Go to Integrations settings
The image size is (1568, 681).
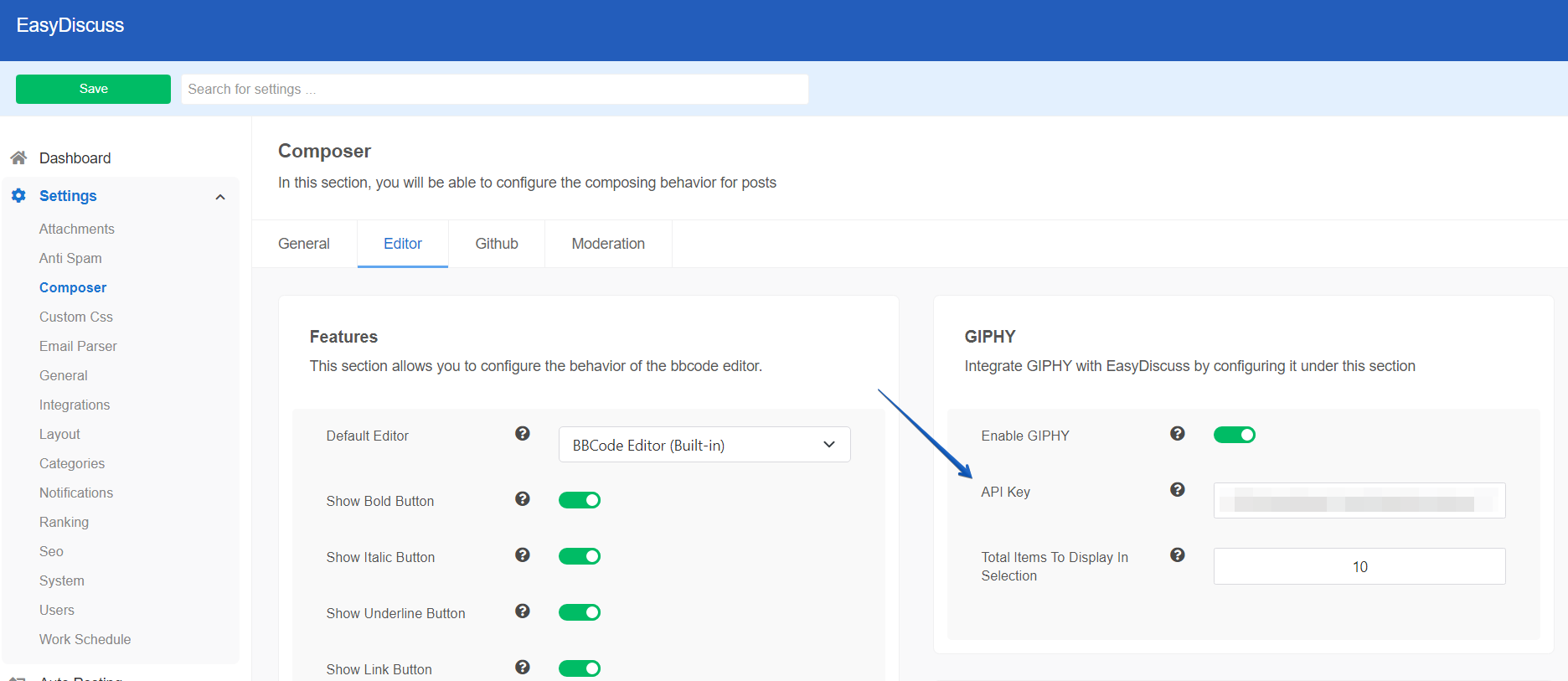point(75,405)
